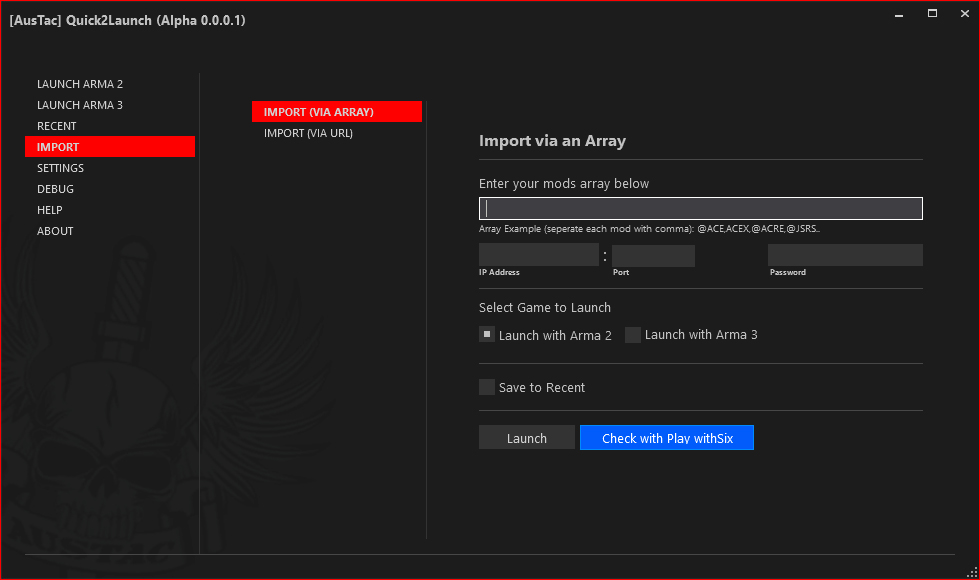Click the Quick2Launch title text
The width and height of the screenshot is (980, 580).
[128, 21]
